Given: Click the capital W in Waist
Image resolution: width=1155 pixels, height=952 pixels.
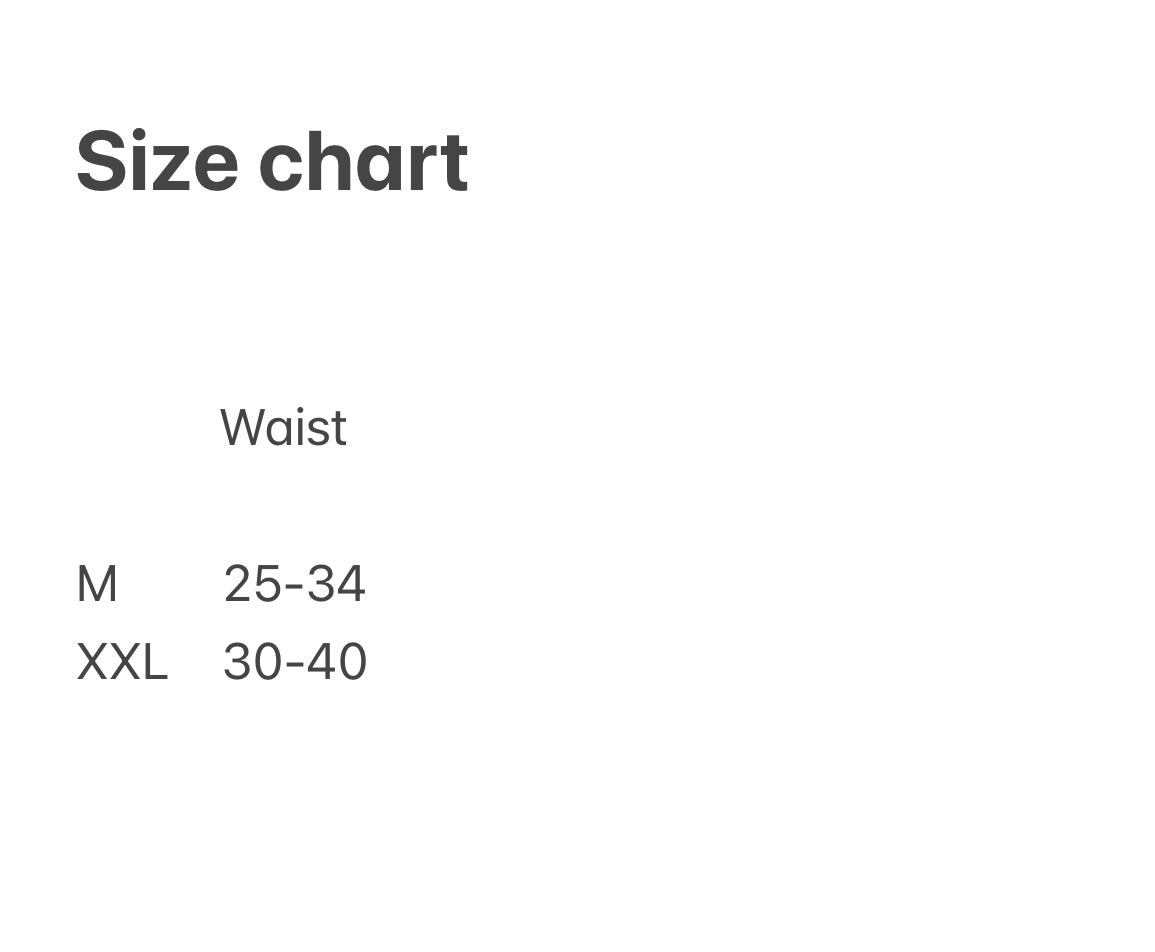Looking at the screenshot, I should (x=241, y=428).
